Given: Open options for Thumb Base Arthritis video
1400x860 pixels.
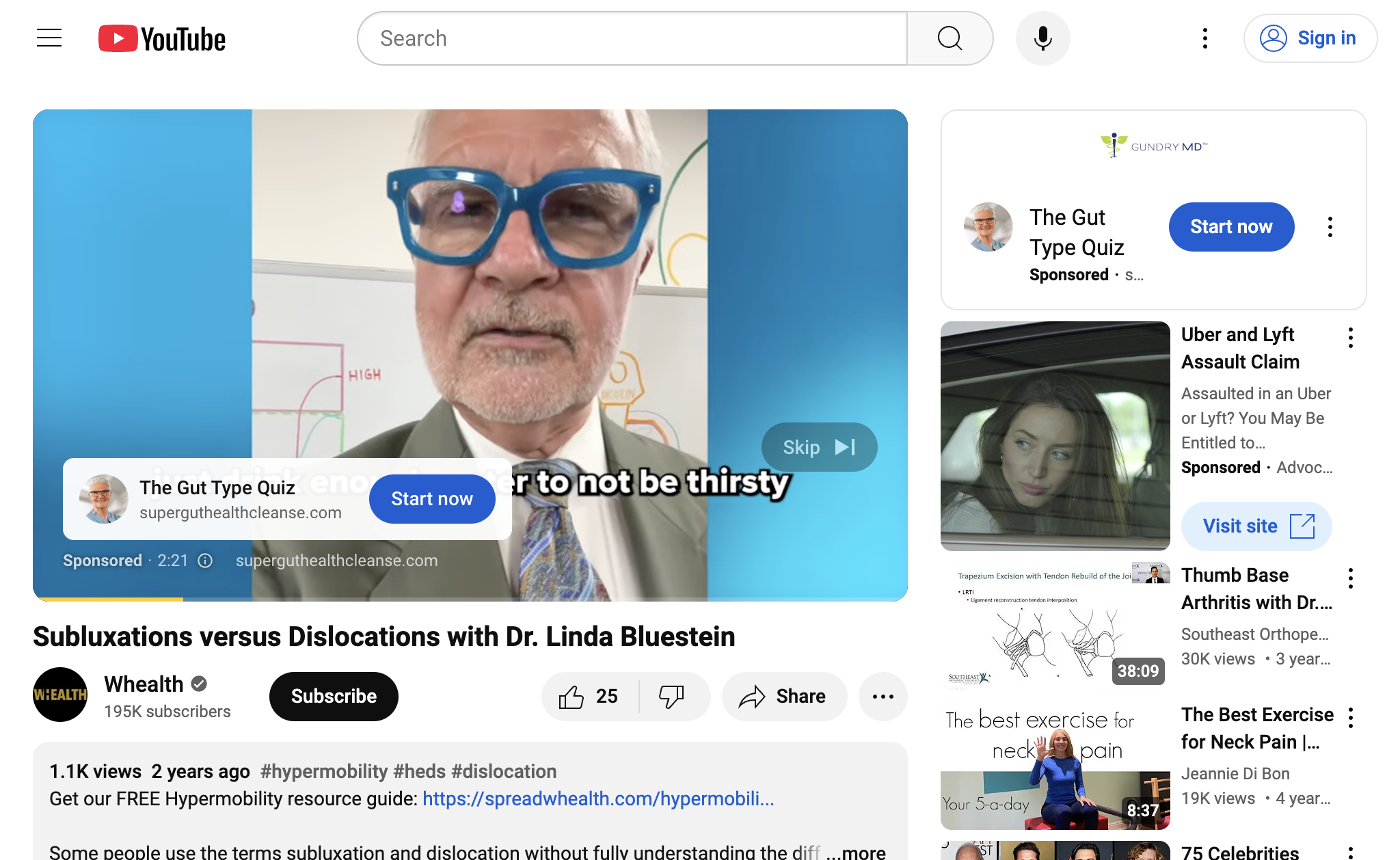Looking at the screenshot, I should (x=1350, y=578).
